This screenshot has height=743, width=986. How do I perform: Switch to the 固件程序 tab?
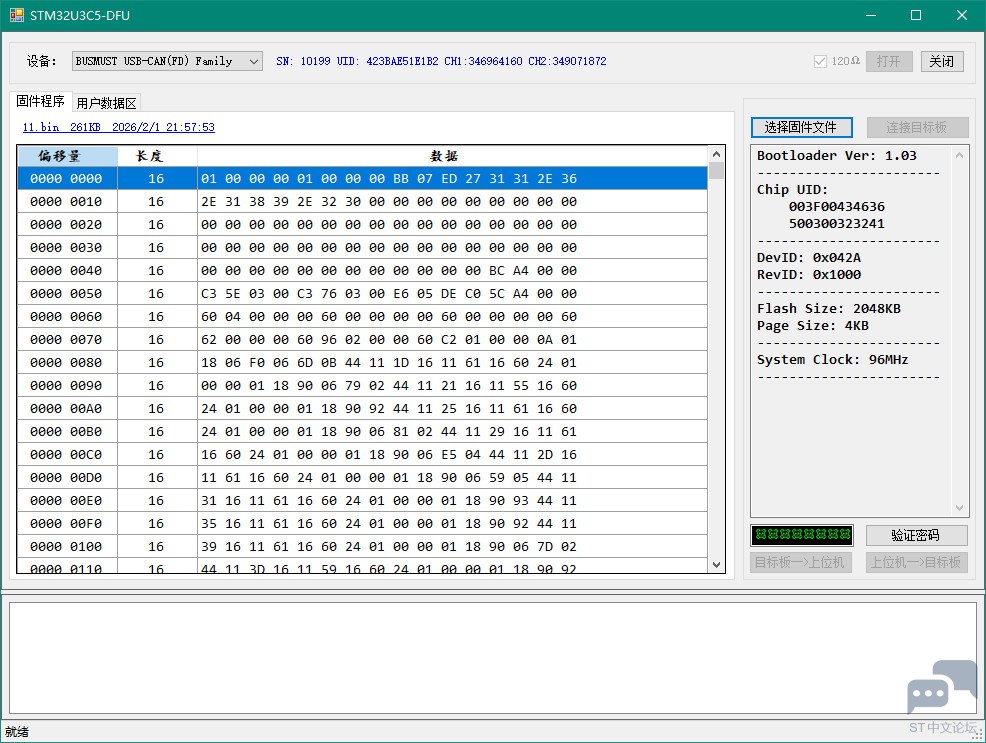41,101
